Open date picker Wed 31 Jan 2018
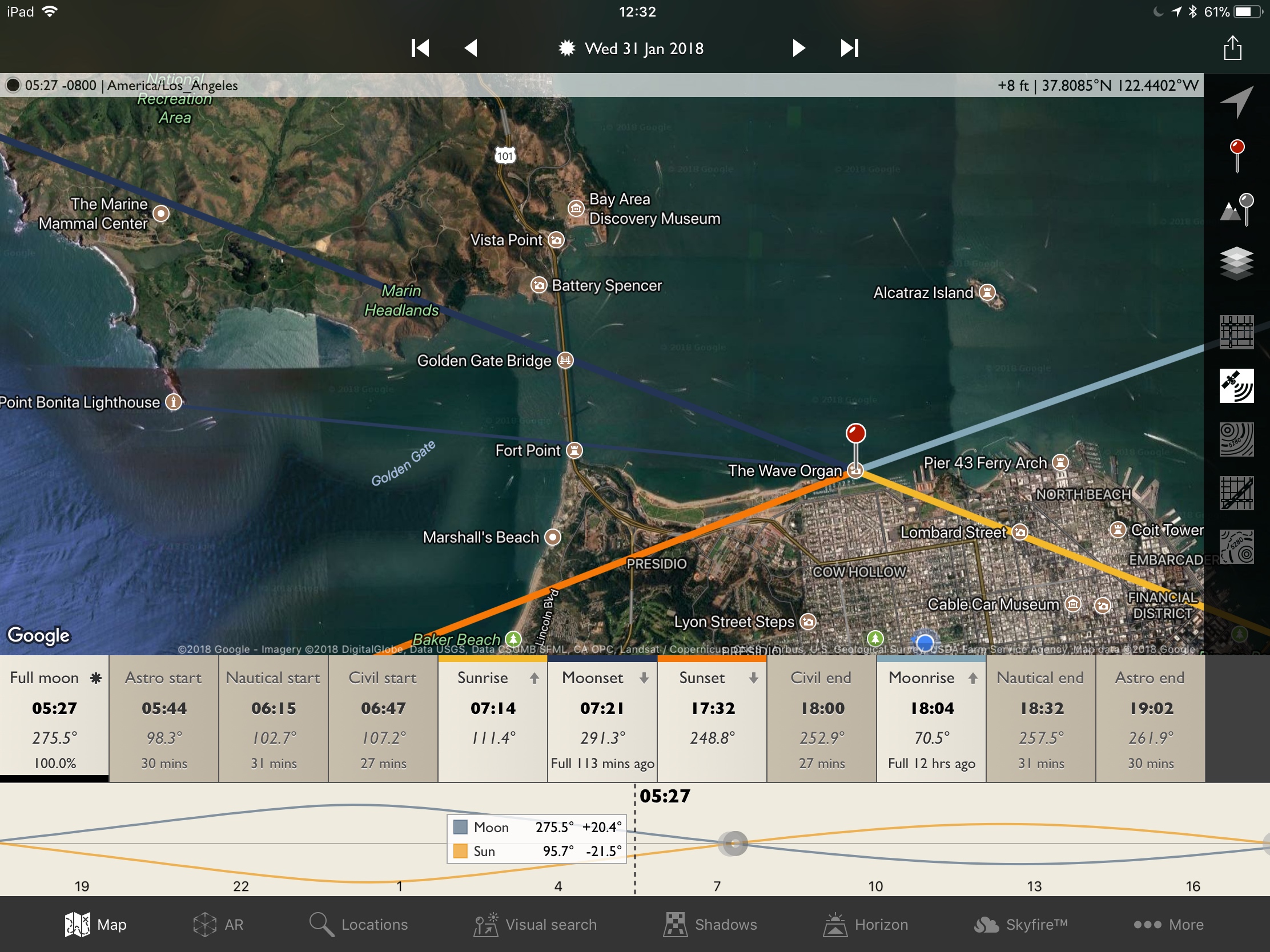1270x952 pixels. [632, 48]
